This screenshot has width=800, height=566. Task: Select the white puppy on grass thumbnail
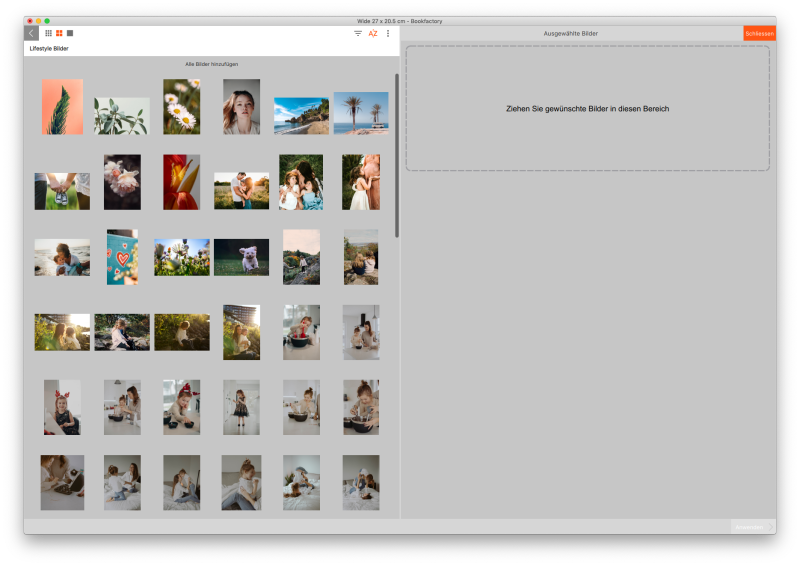241,257
